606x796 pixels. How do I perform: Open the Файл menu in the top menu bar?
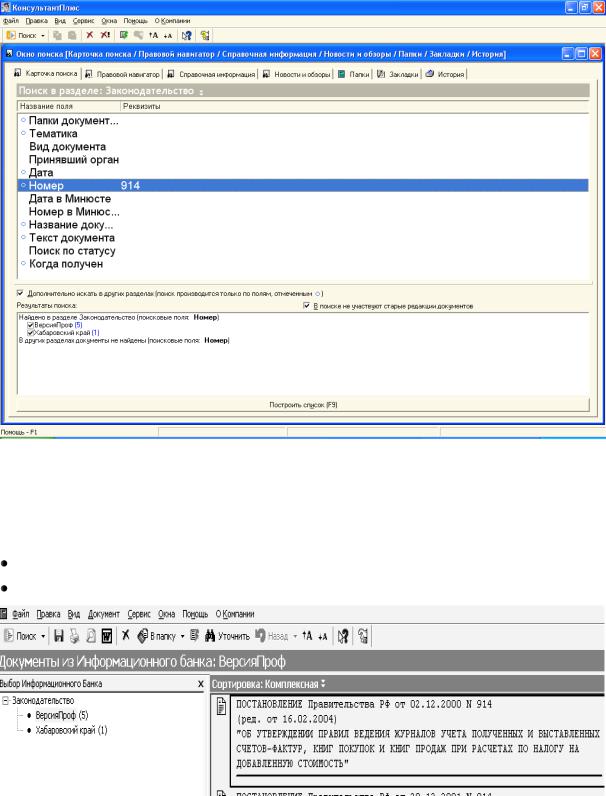[11, 21]
